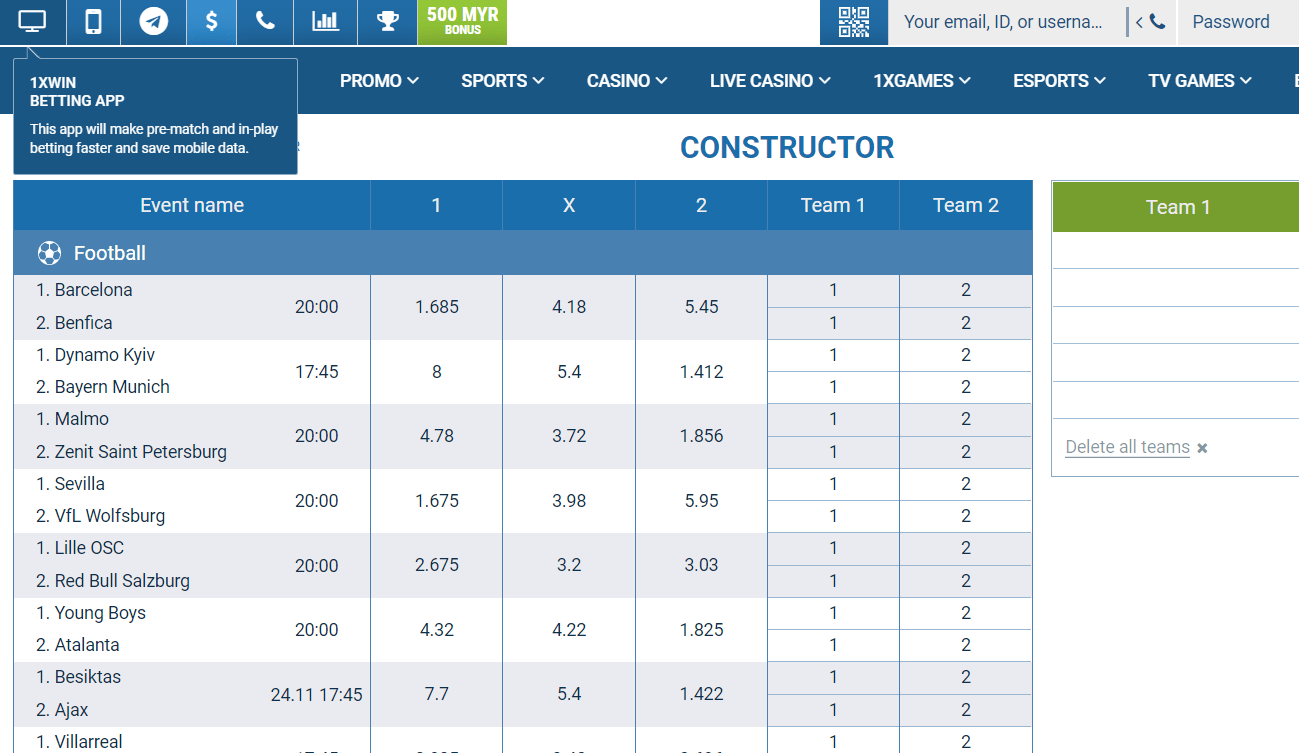1299x753 pixels.
Task: Select odds 7.7 for Besiktas win
Action: pyautogui.click(x=437, y=694)
